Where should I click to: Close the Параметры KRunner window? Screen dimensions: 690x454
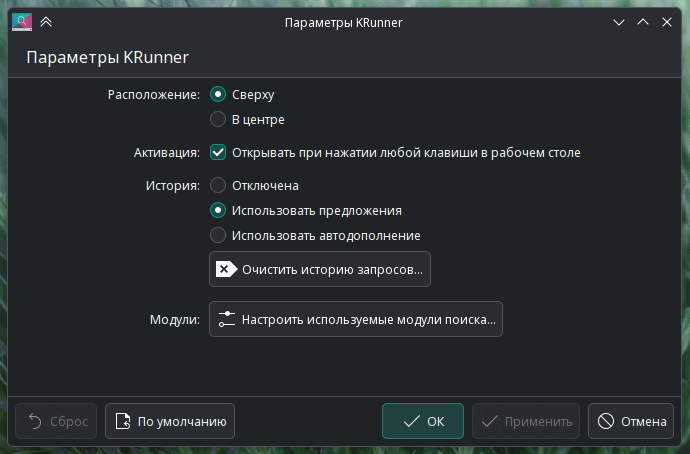click(x=667, y=22)
